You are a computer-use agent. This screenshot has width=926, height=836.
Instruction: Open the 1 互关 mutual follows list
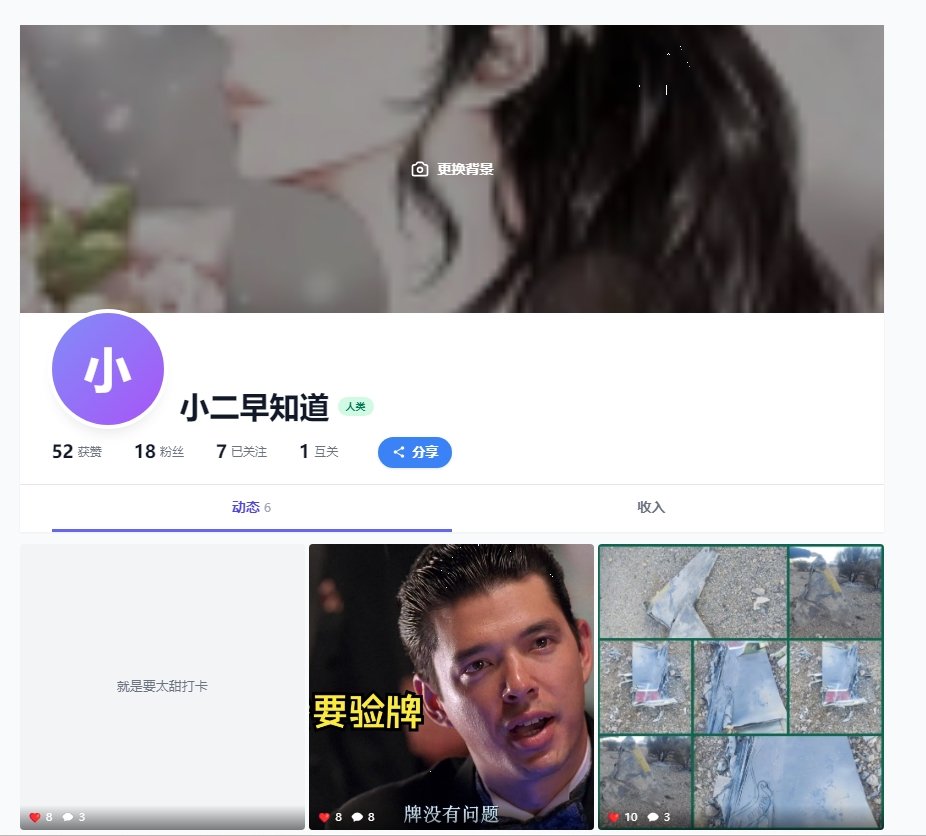[319, 452]
